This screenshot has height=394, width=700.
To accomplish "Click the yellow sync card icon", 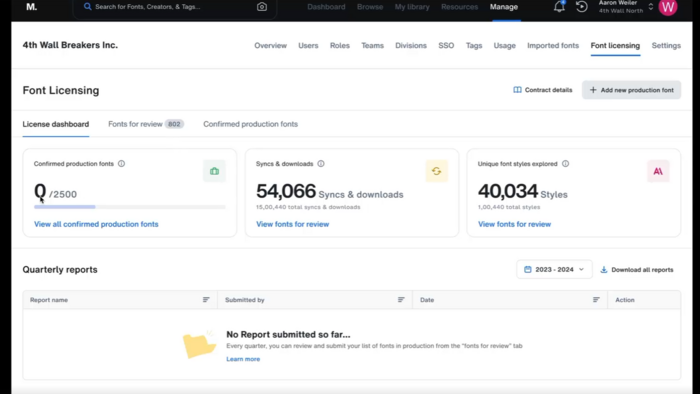I will 436,171.
